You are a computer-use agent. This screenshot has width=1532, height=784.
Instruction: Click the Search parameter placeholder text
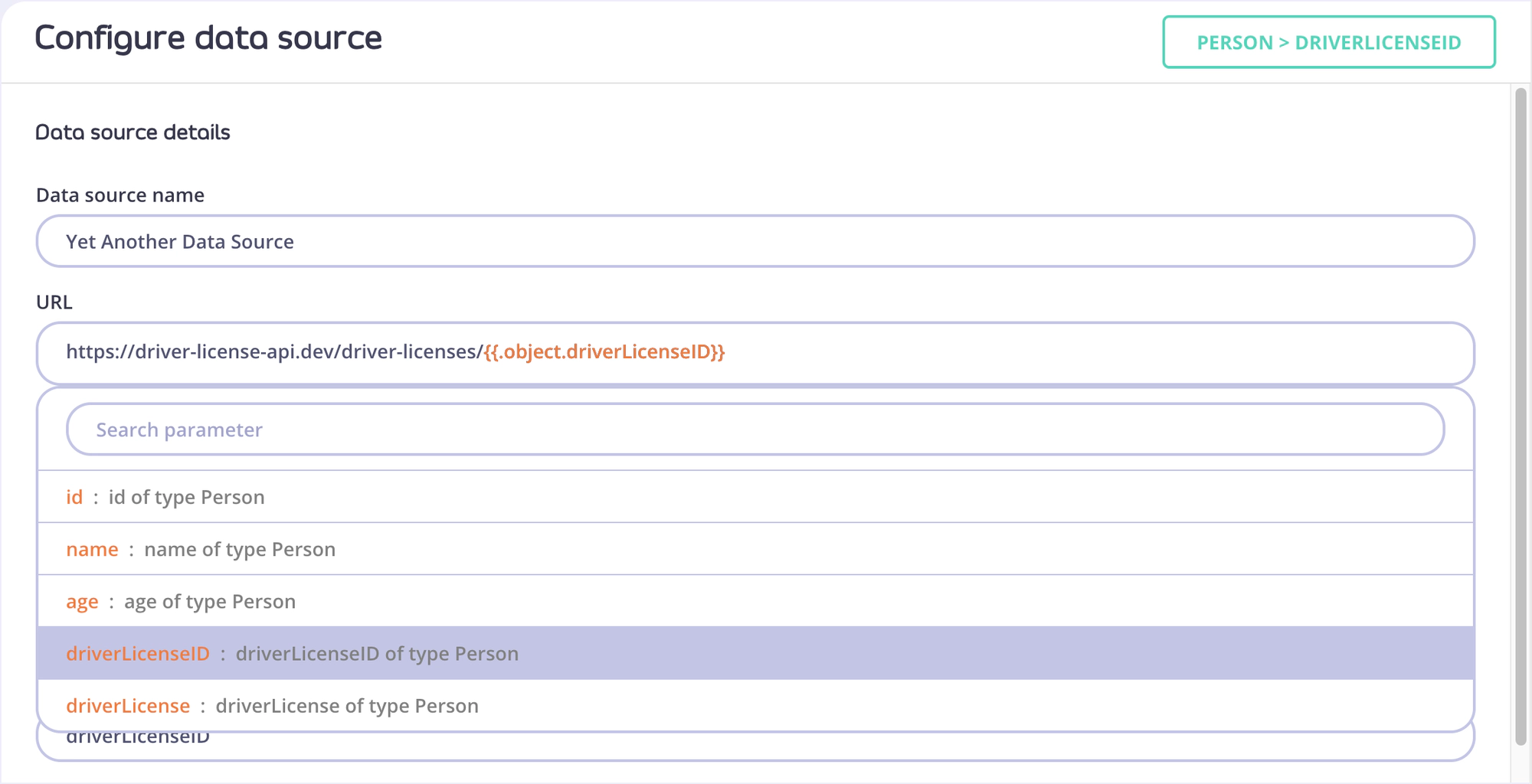[x=179, y=429]
